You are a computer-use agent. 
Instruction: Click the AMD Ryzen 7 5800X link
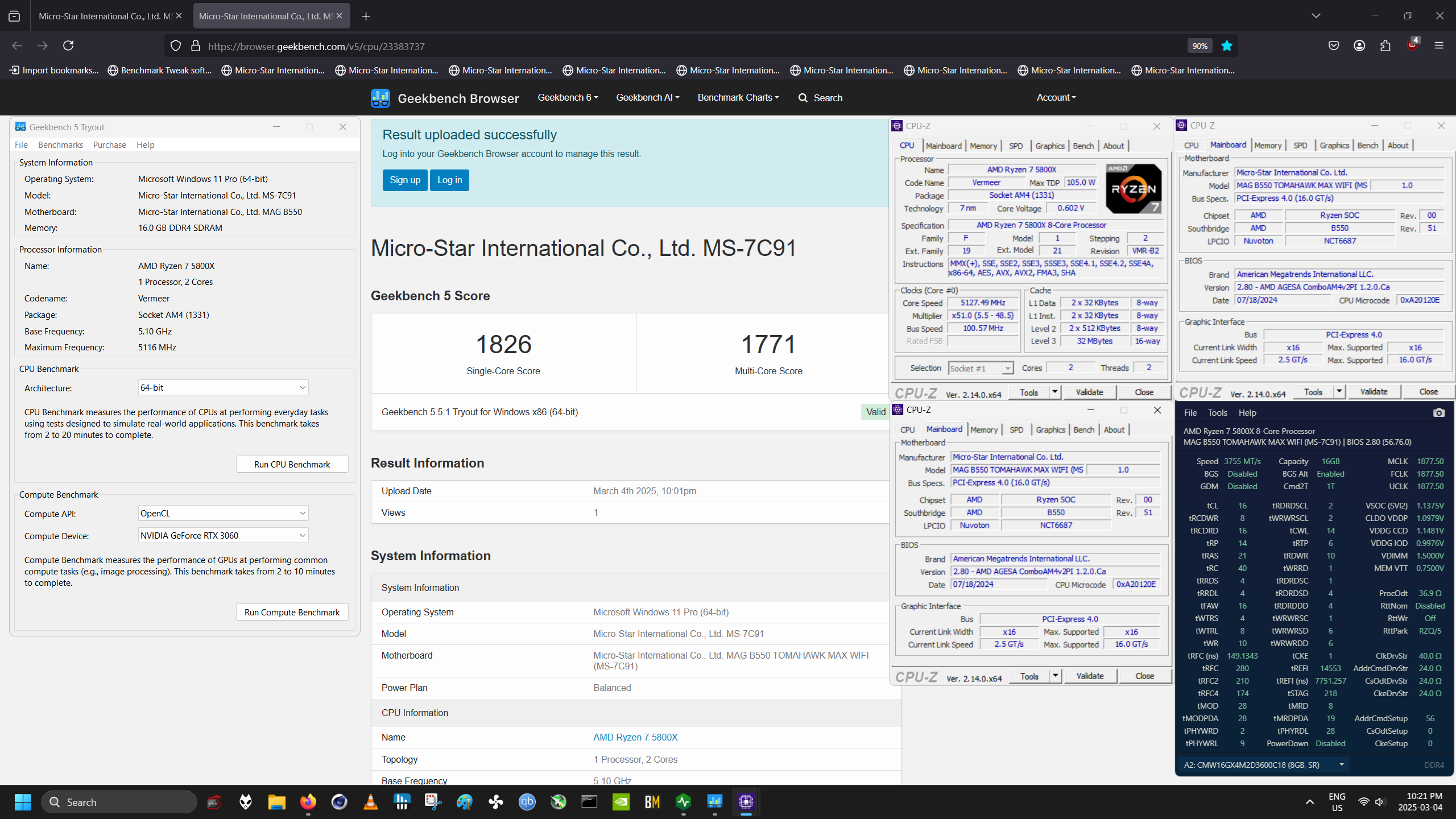635,737
